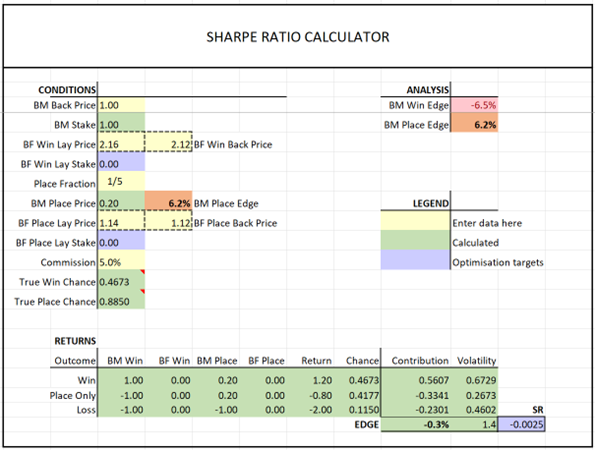Select the BM Back Price input cell
The height and width of the screenshot is (450, 595).
pos(121,105)
